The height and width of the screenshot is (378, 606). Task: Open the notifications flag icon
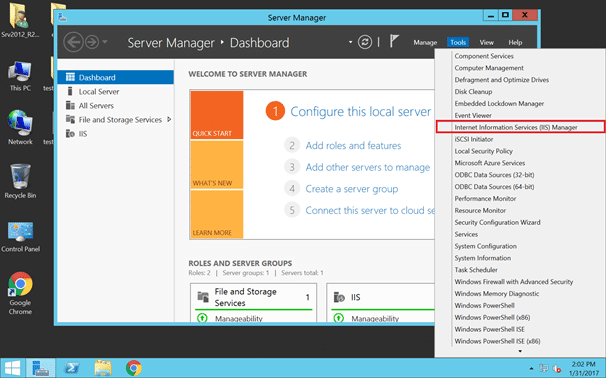pos(394,41)
